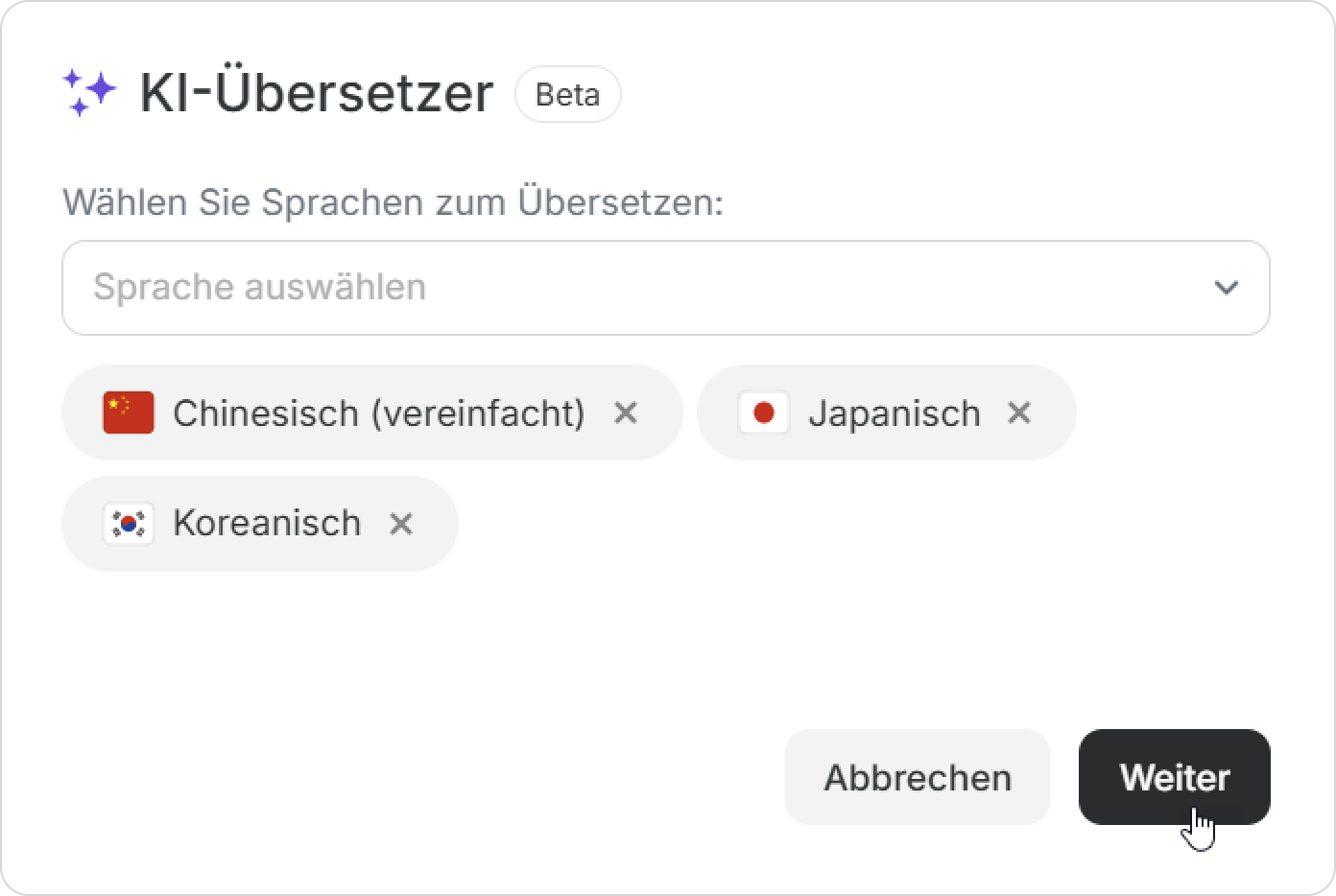Select the Koreanisch chip label
Viewport: 1336px width, 896px height.
267,524
